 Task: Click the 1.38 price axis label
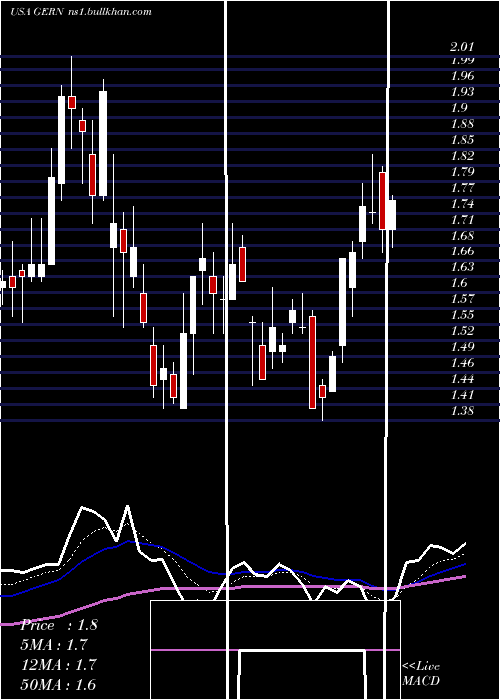point(462,411)
